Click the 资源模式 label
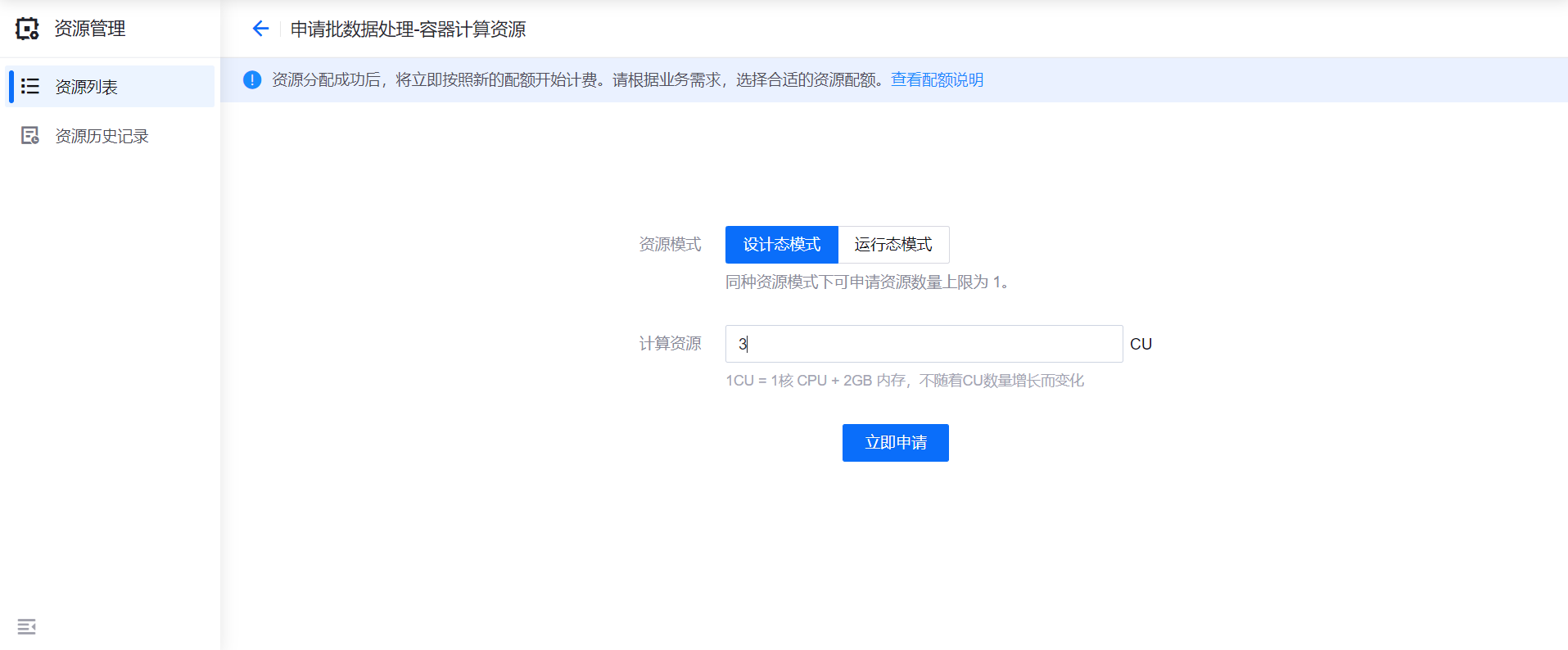Viewport: 1568px width, 650px height. pos(670,245)
